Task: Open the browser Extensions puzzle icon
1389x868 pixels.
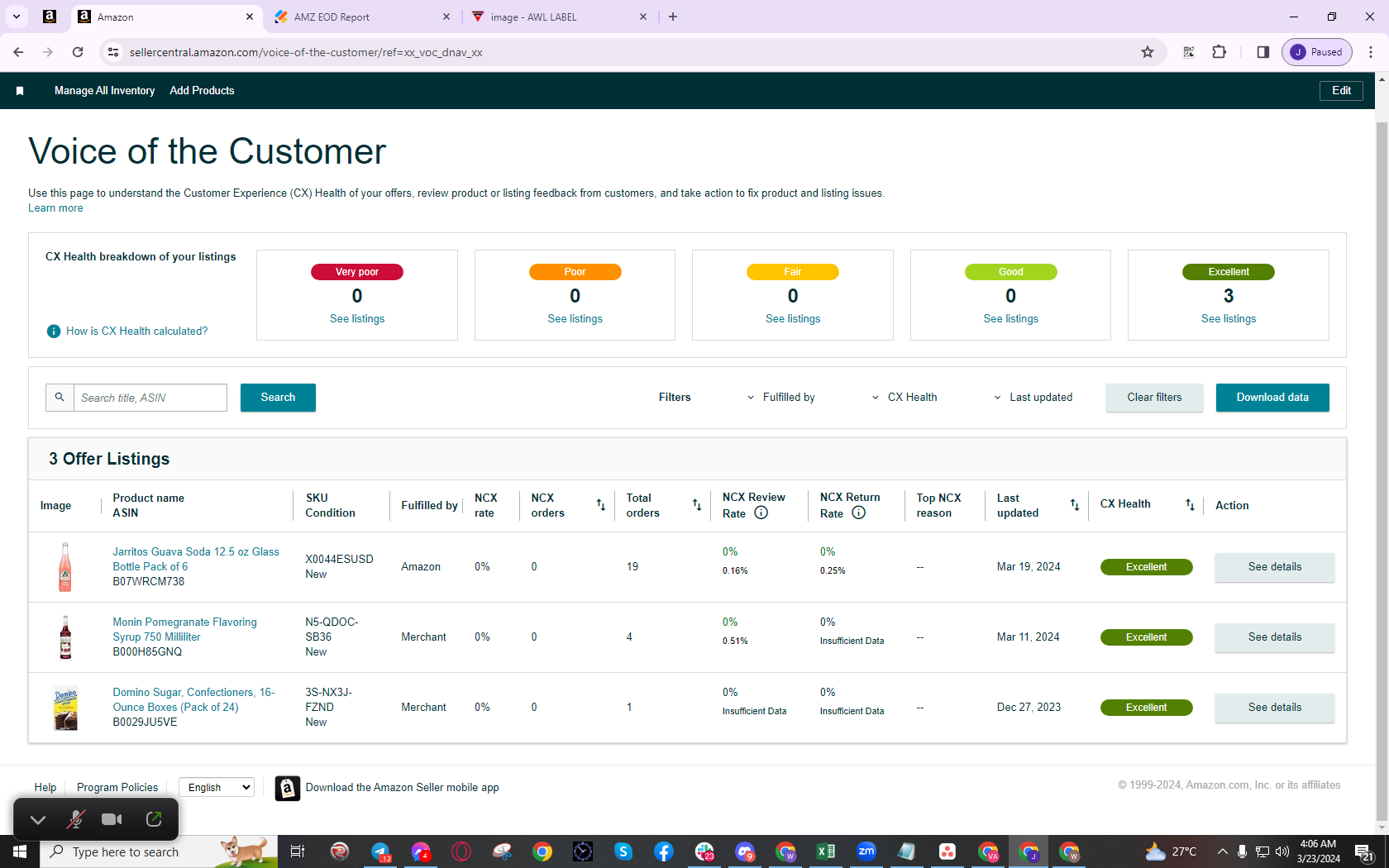Action: click(1219, 52)
